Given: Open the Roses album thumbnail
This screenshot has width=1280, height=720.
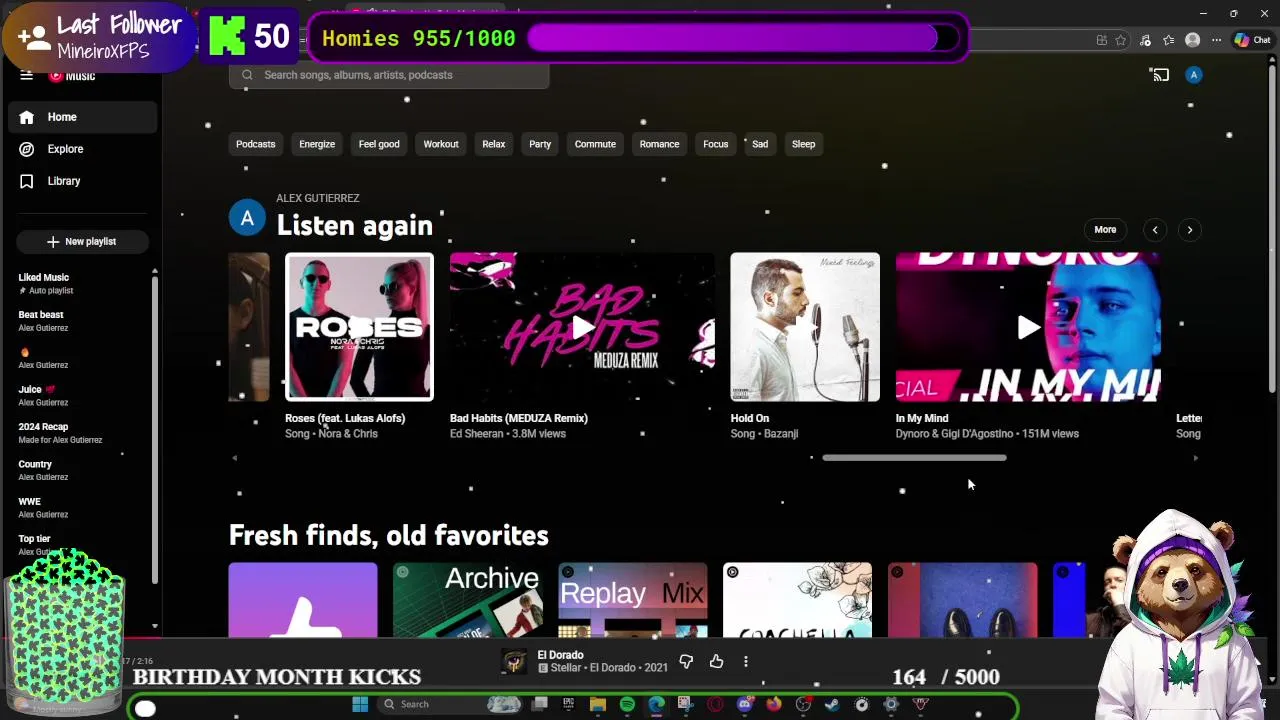Looking at the screenshot, I should 359,327.
